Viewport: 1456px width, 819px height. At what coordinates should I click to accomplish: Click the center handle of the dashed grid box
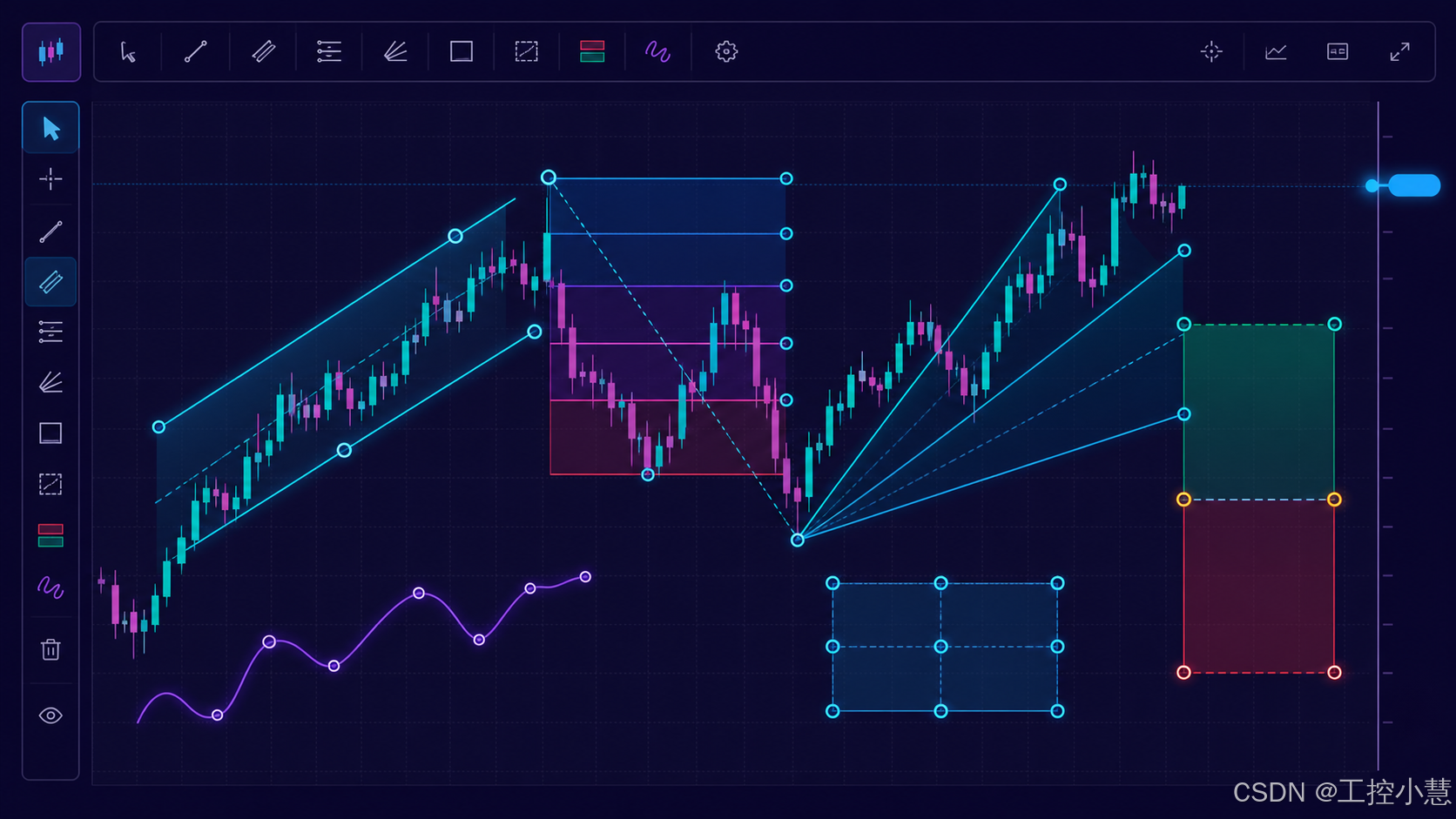(941, 647)
